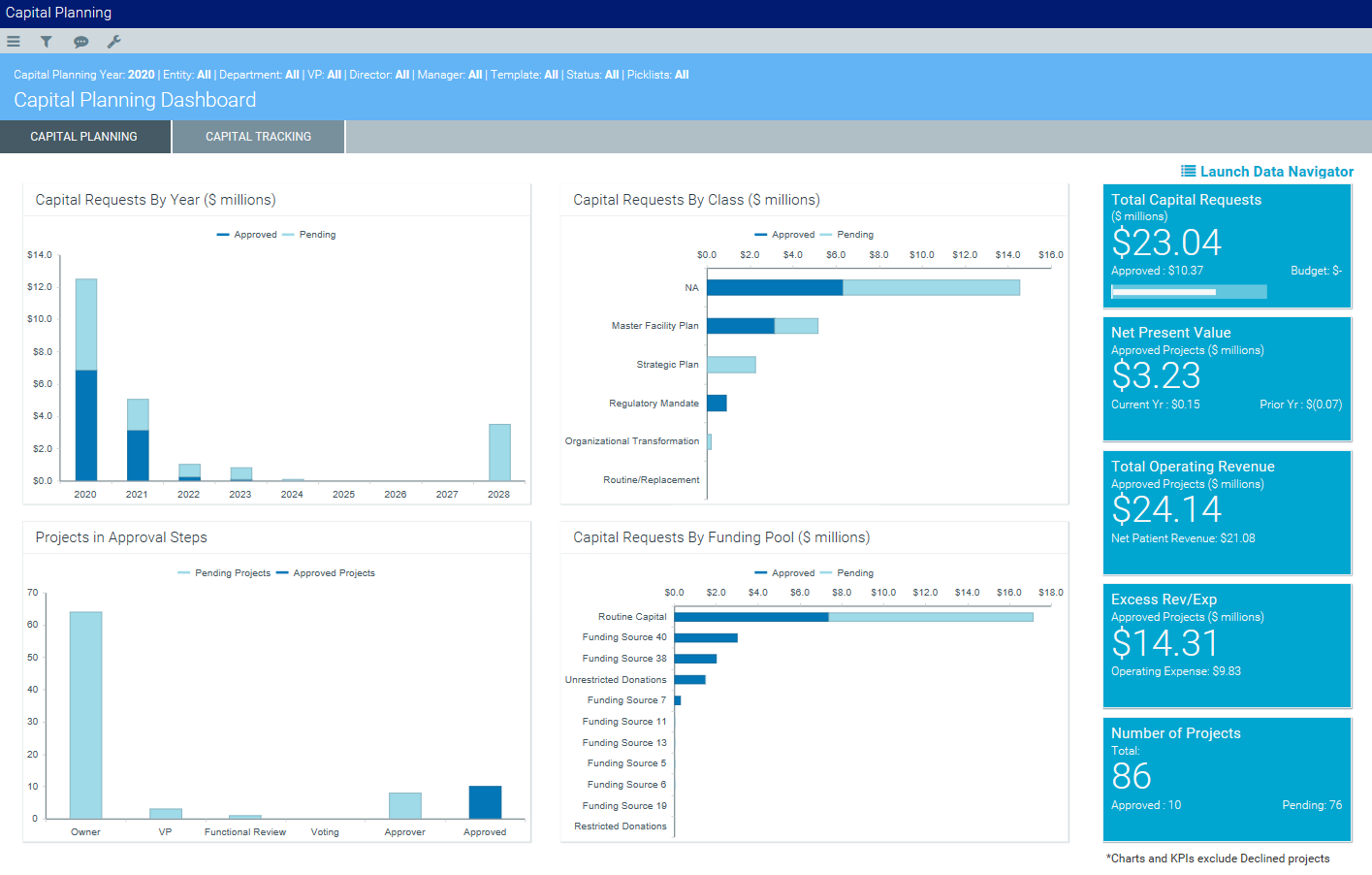Screen dimensions: 1372x875
Task: Toggle Approved legend in Funding Pool chart
Action: pyautogui.click(x=785, y=573)
